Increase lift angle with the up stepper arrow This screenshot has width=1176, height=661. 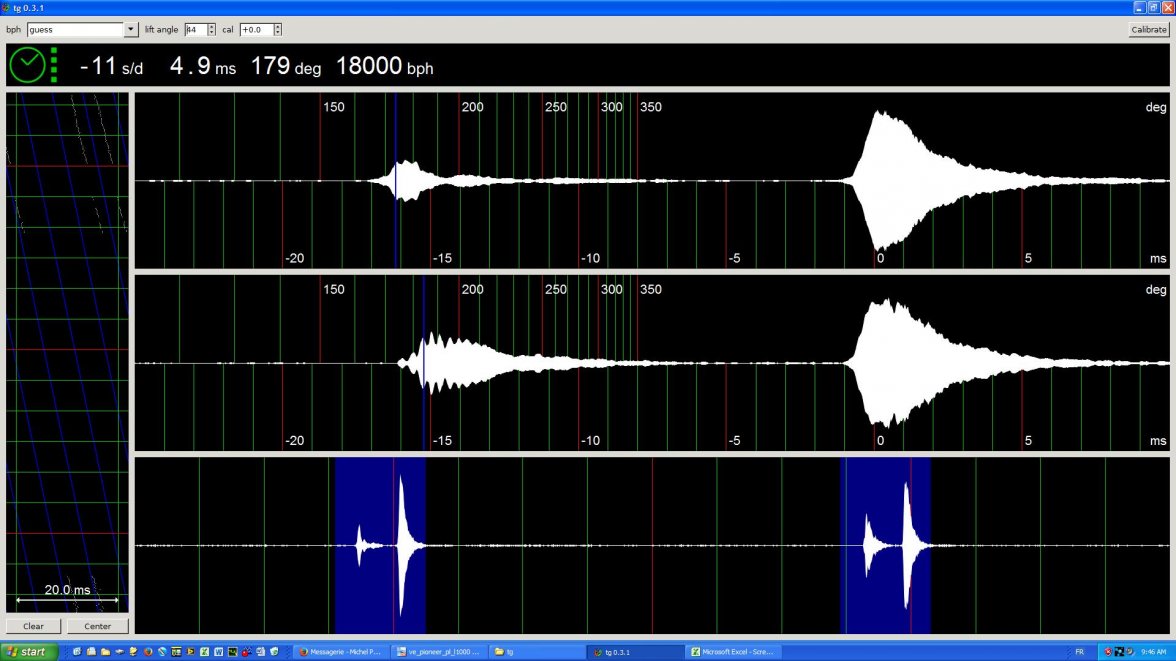click(211, 27)
